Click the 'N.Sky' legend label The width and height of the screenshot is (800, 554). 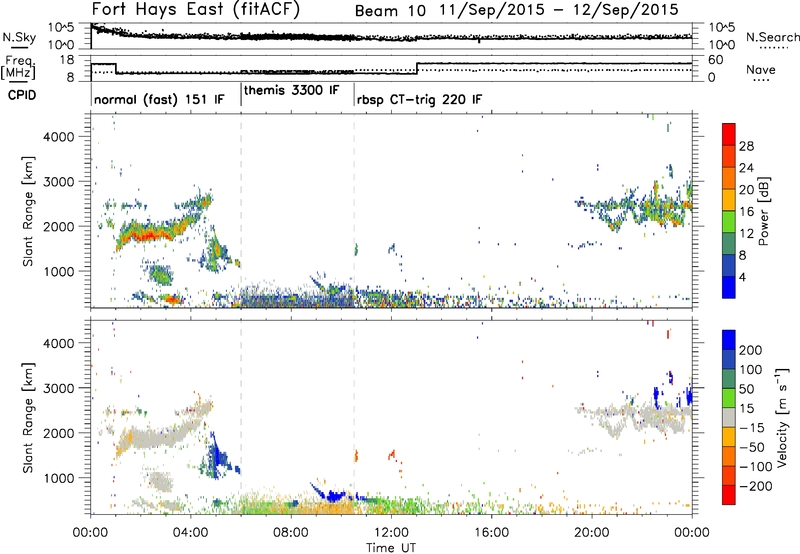pos(19,37)
